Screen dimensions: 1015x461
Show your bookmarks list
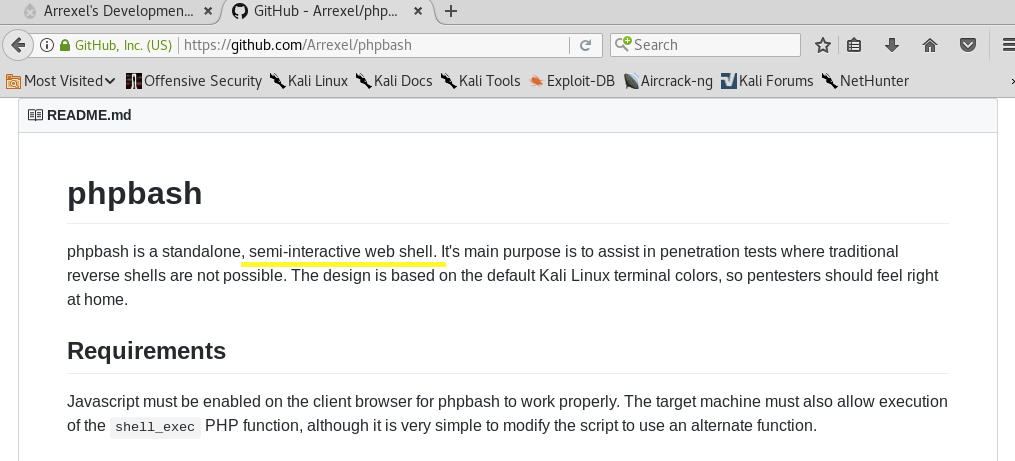[854, 45]
